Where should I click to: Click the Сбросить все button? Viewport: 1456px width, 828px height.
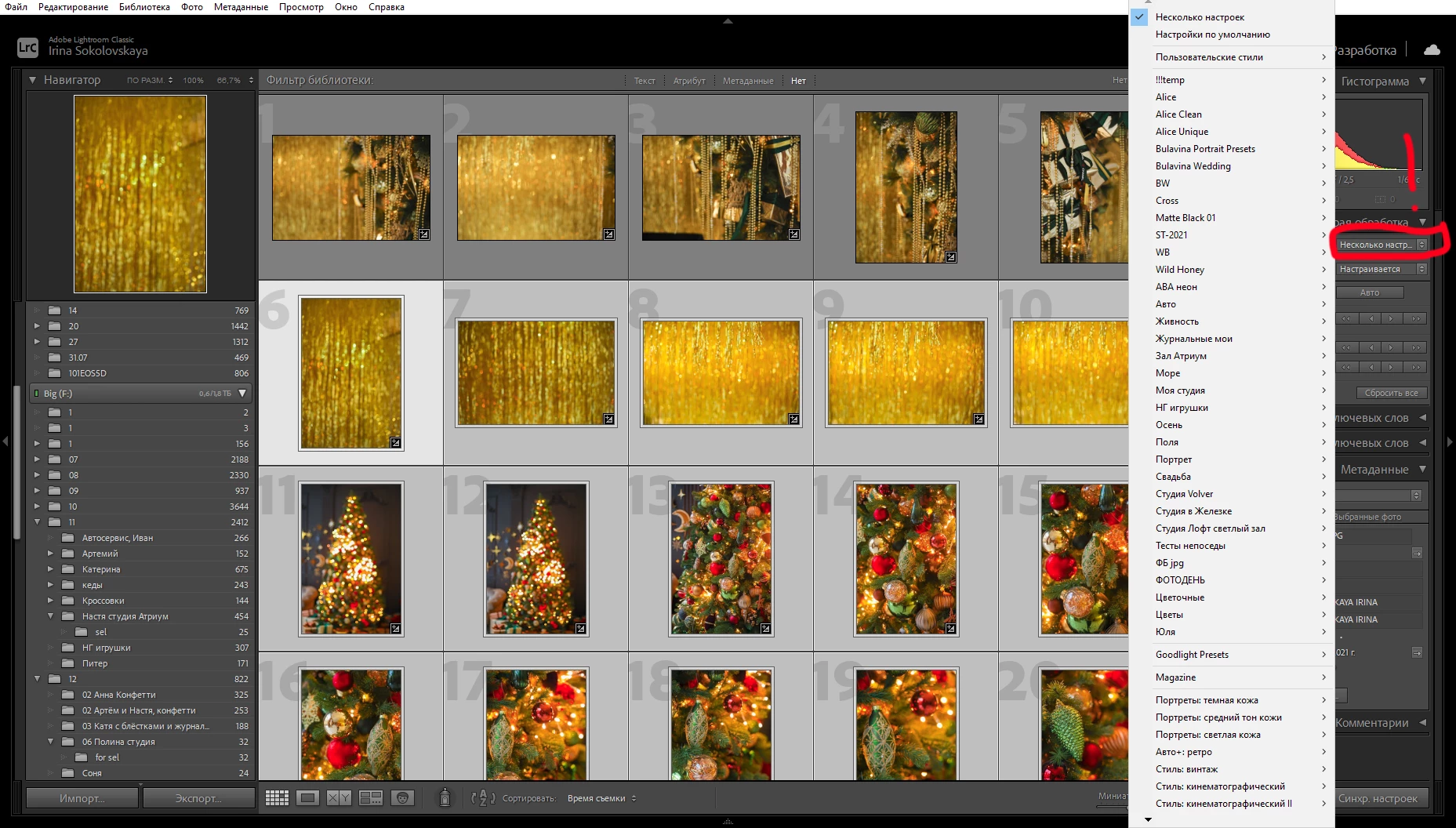coord(1391,393)
